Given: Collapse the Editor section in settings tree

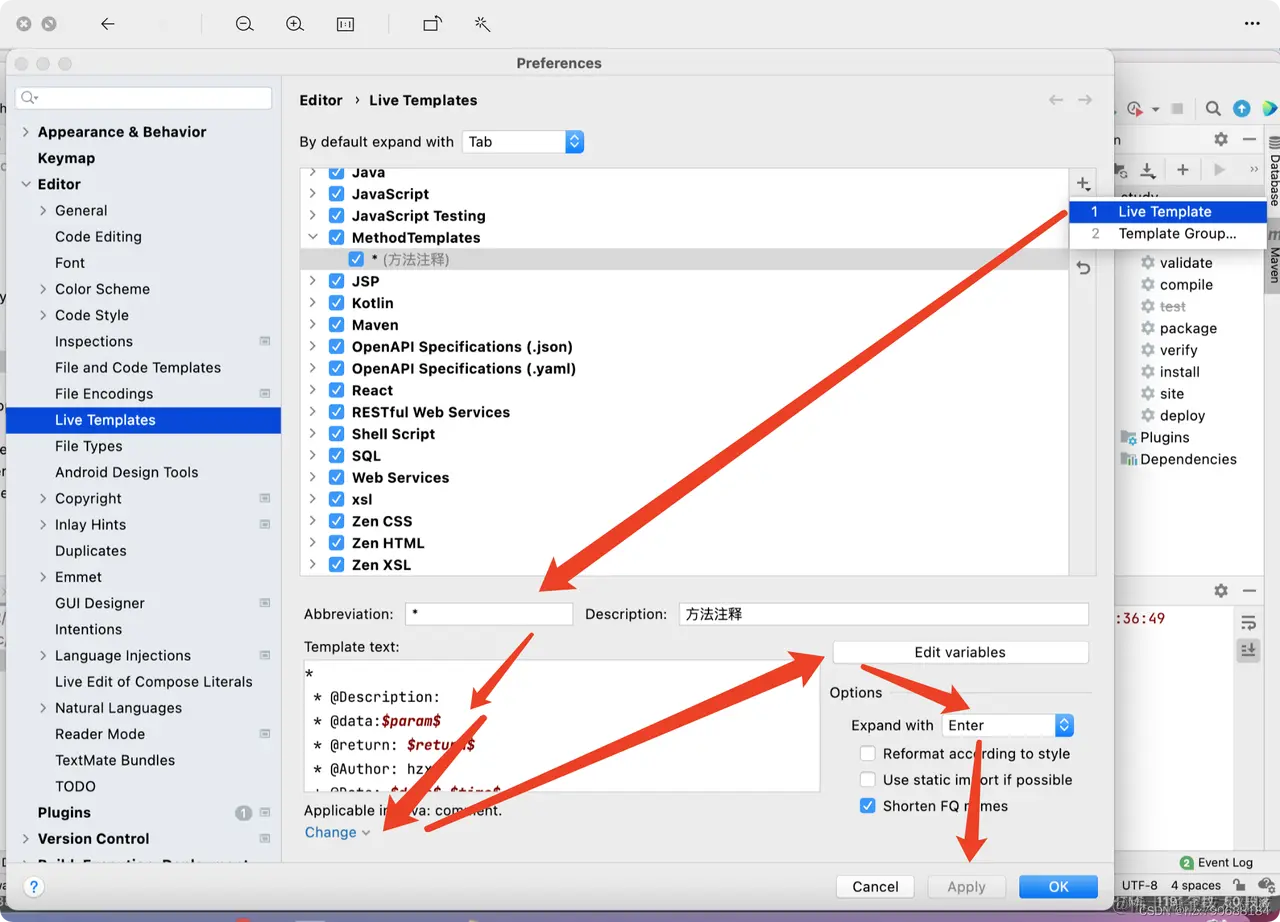Looking at the screenshot, I should (26, 184).
